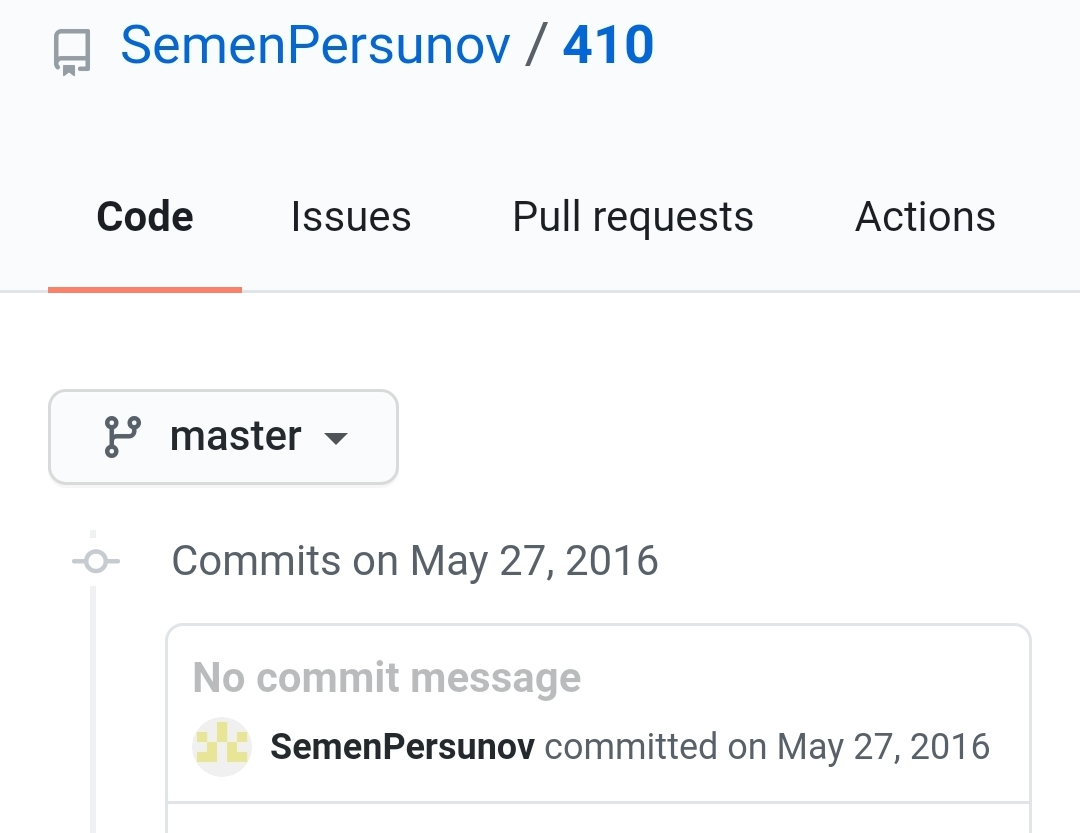1080x833 pixels.
Task: Open the SemenPersunov owner profile link in header
Action: click(315, 46)
